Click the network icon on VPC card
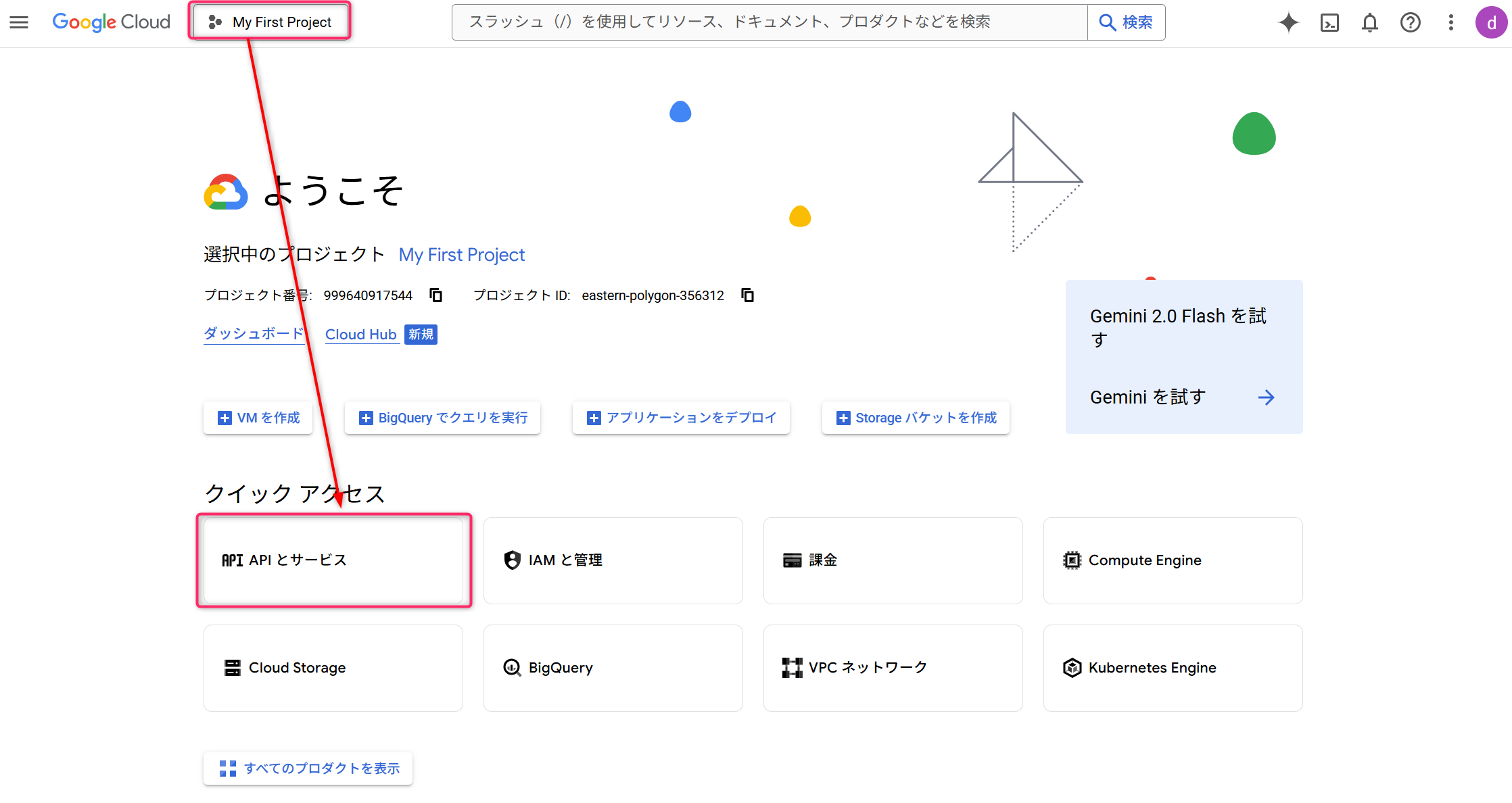1512x803 pixels. point(793,668)
